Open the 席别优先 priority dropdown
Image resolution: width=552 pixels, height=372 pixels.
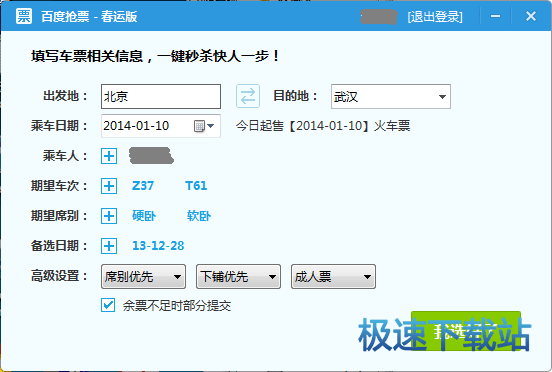click(x=143, y=277)
